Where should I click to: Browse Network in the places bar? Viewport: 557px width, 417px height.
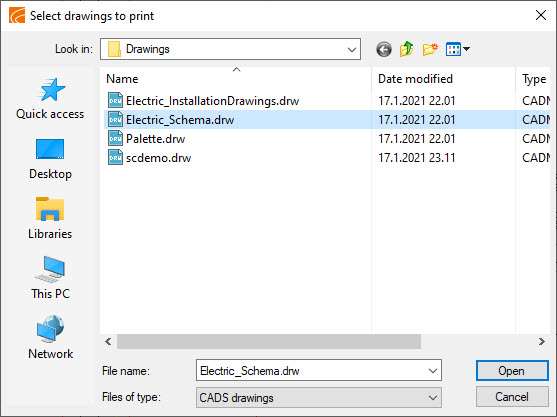(50, 338)
